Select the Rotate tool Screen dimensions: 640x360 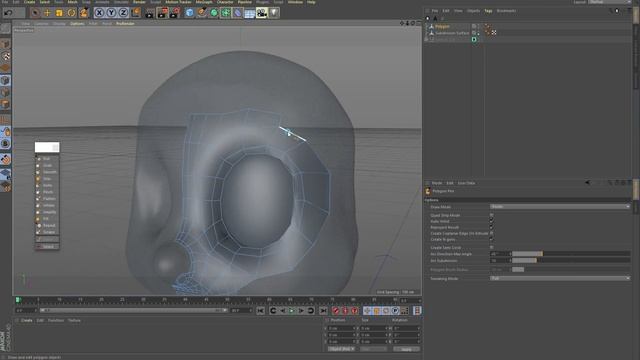point(71,13)
